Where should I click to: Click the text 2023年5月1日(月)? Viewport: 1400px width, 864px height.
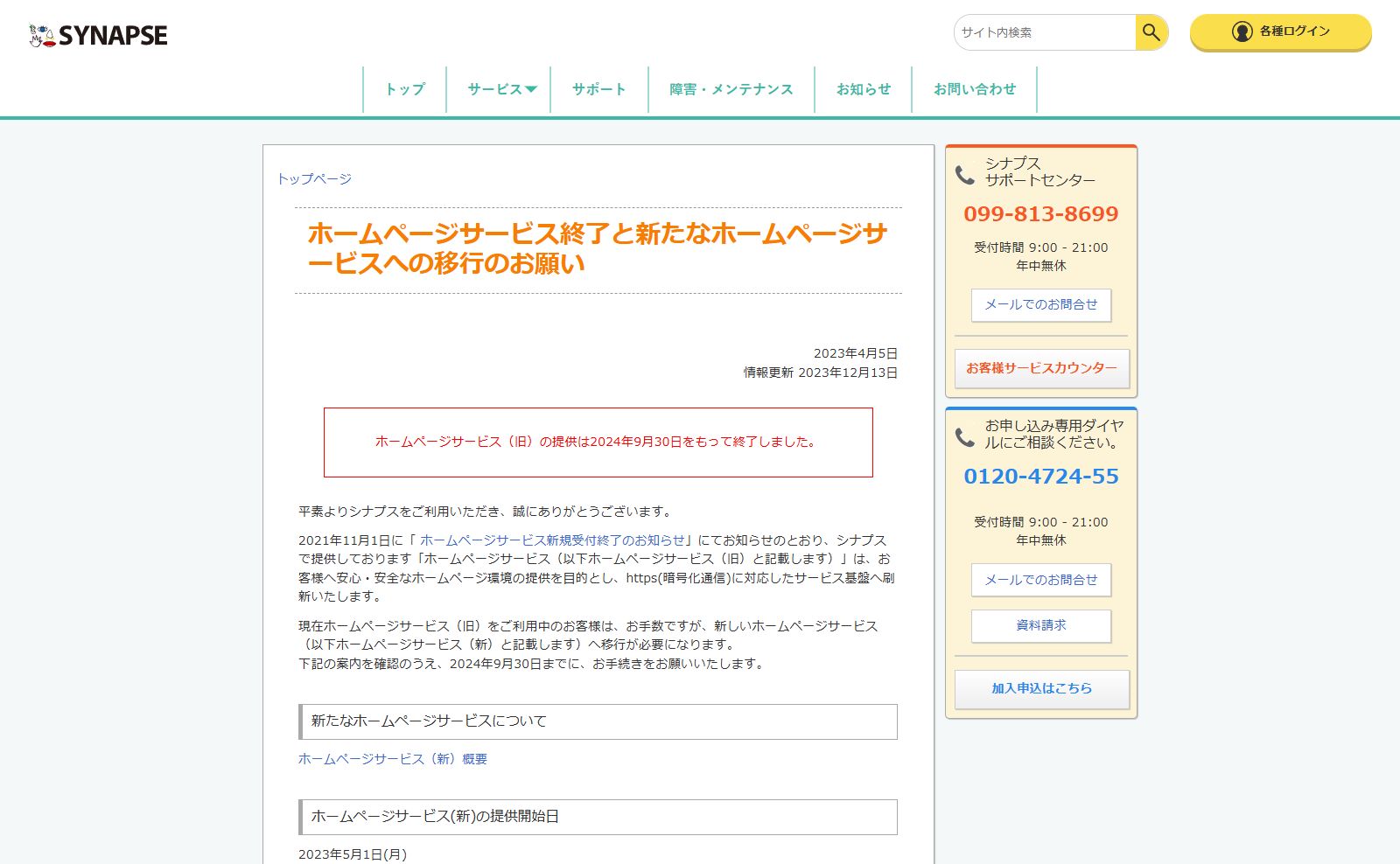coord(353,854)
